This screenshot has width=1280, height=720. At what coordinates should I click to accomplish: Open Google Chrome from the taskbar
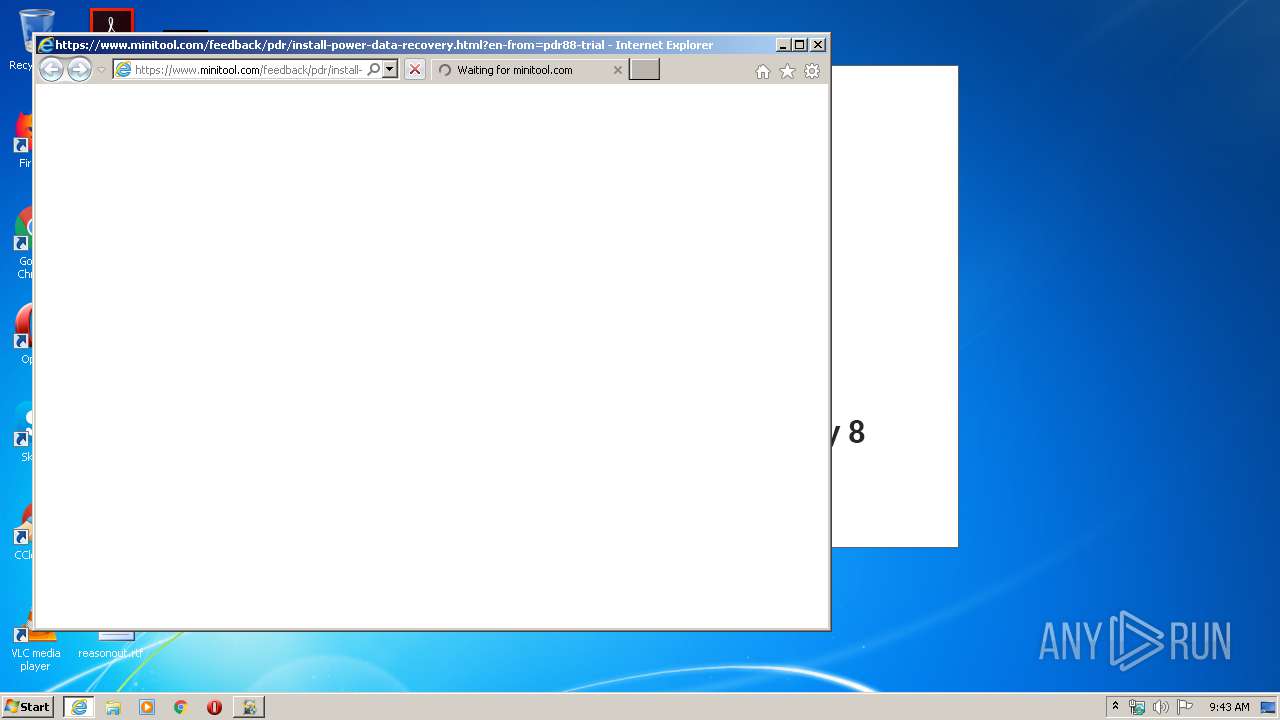click(181, 707)
